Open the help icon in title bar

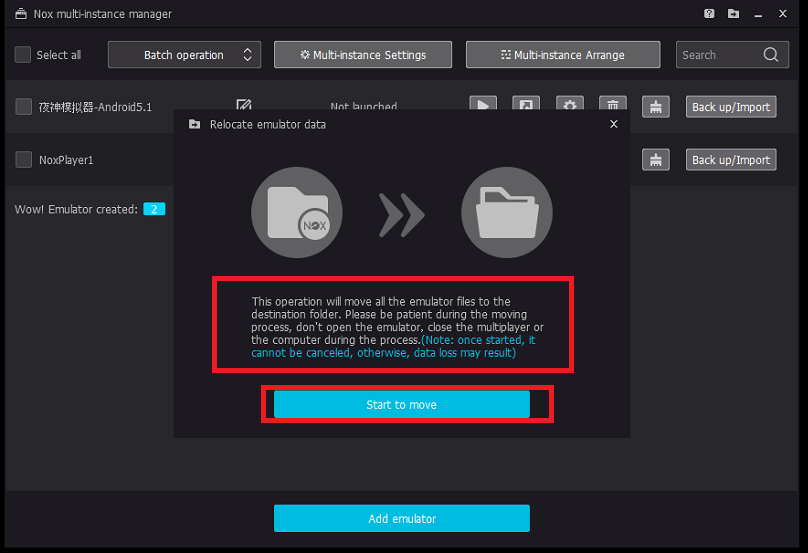[x=709, y=14]
